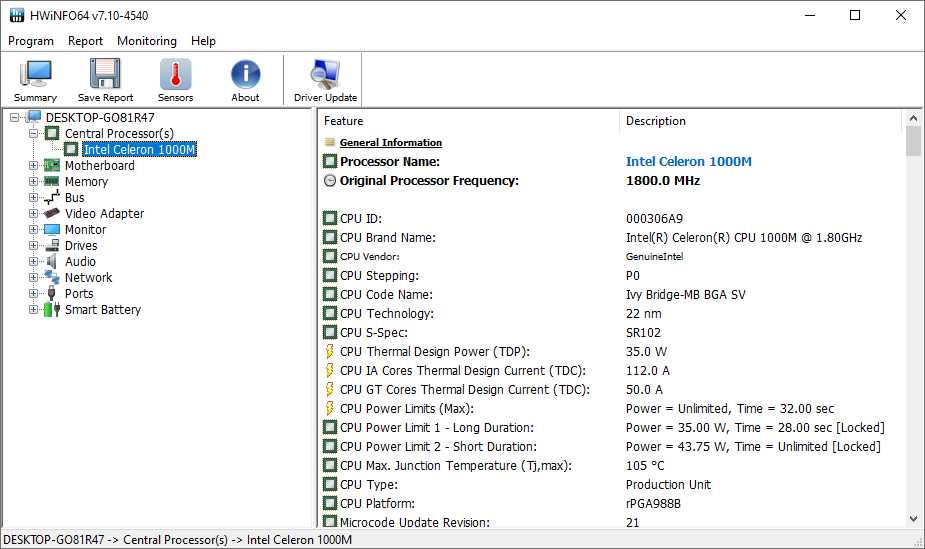This screenshot has height=549, width=925.
Task: Click the lightning icon beside CPU Thermal Design Power
Action: pos(330,351)
